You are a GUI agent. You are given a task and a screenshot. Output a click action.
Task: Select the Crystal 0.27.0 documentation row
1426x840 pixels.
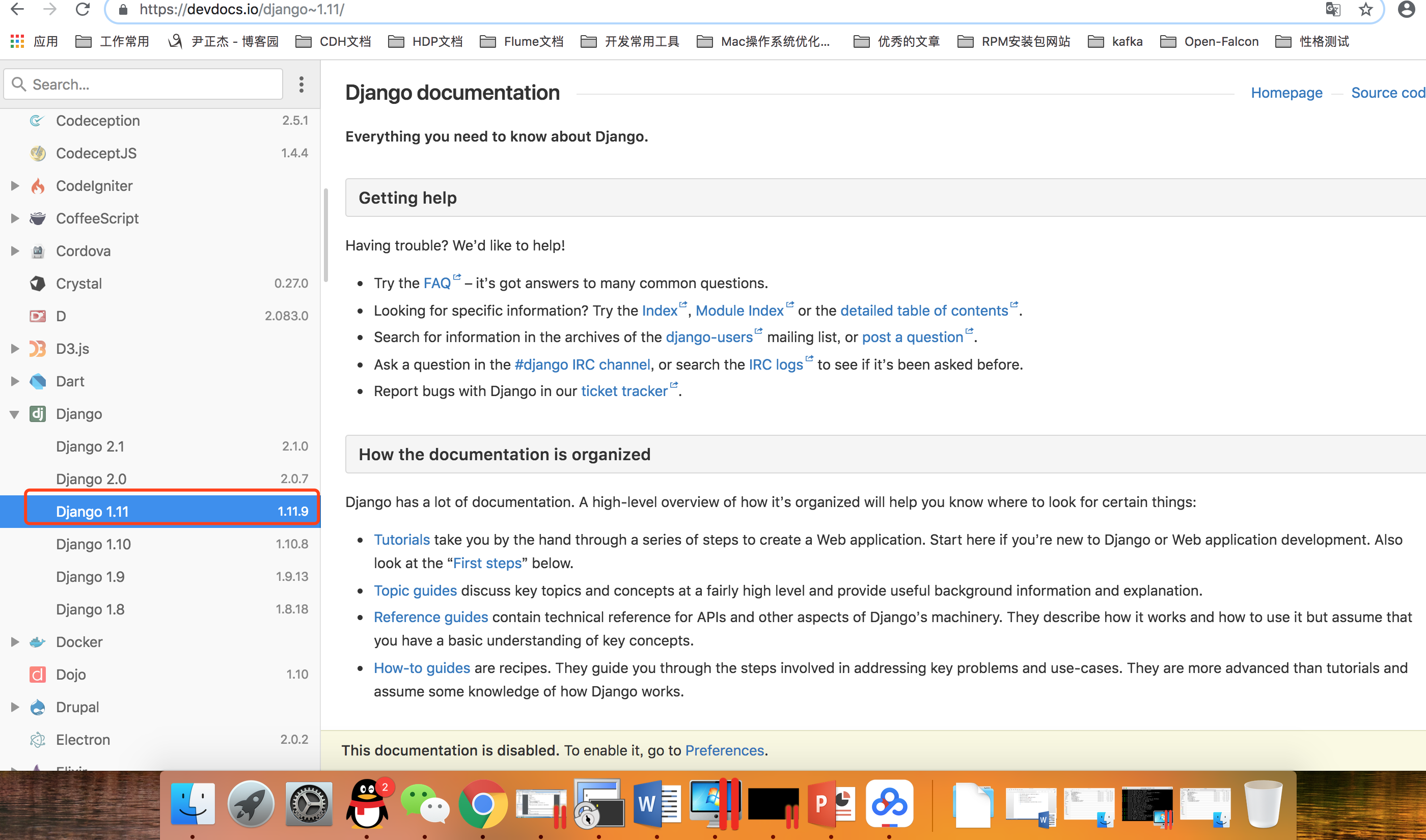pos(160,284)
